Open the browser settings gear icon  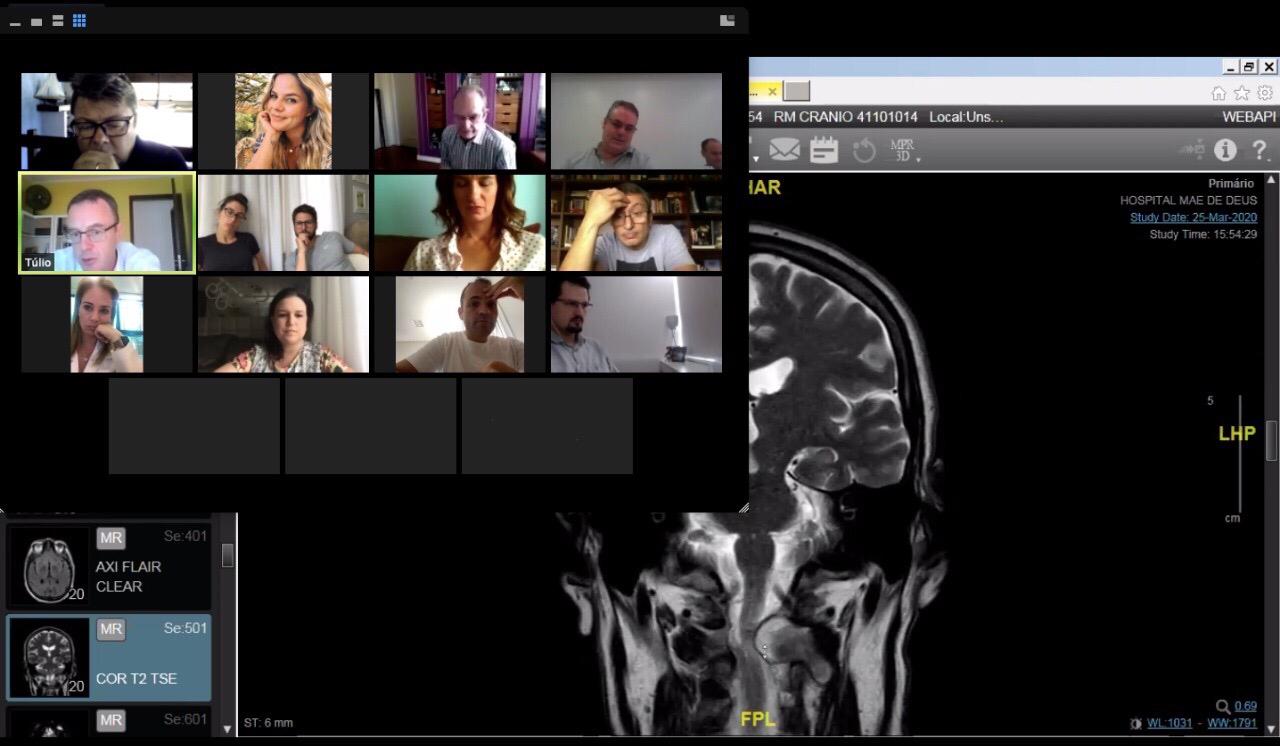(1265, 93)
